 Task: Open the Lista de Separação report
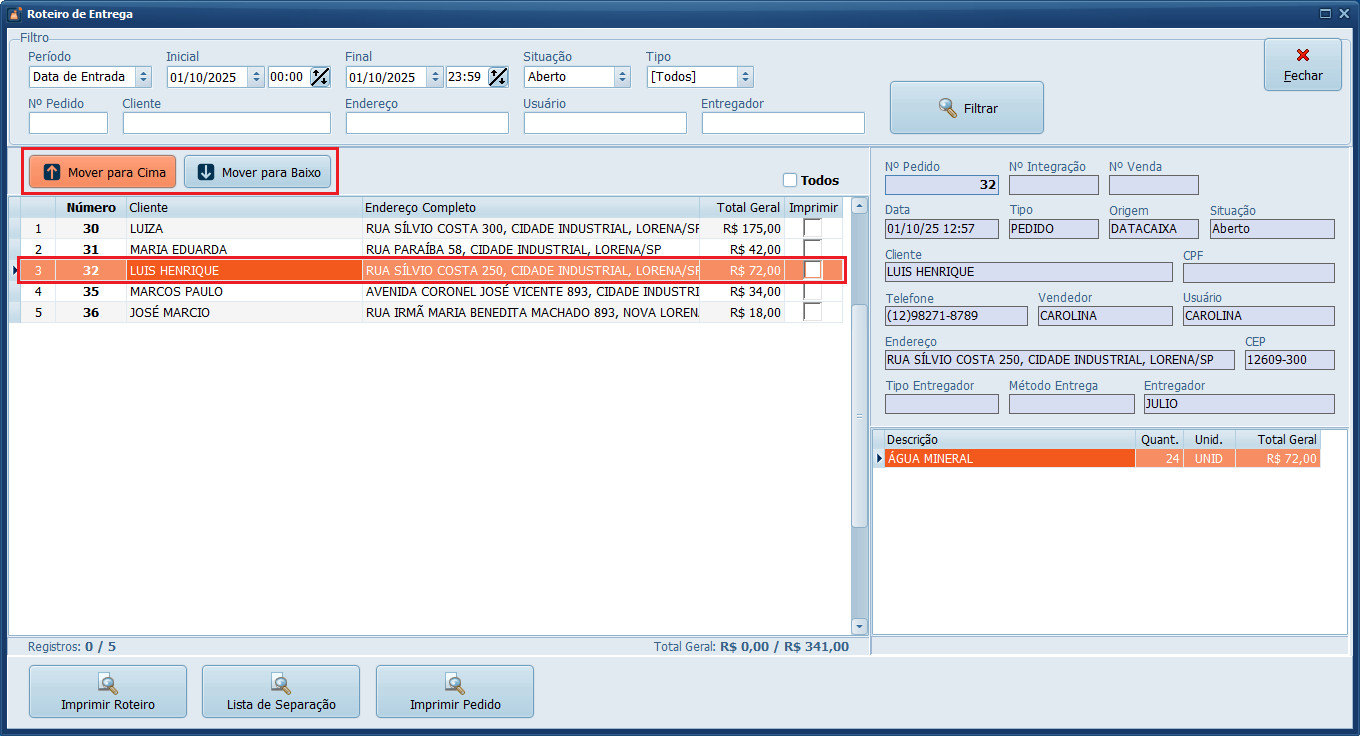(x=281, y=692)
